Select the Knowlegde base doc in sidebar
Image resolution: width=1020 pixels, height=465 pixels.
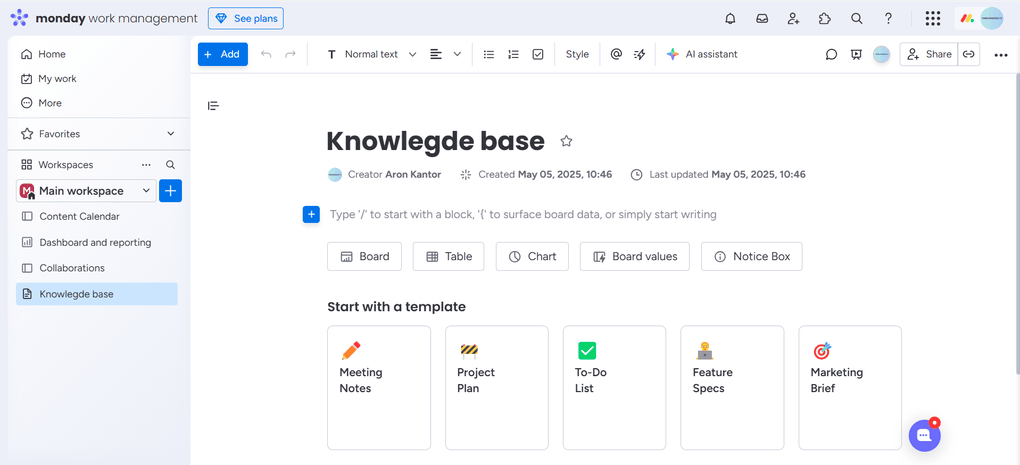[96, 294]
